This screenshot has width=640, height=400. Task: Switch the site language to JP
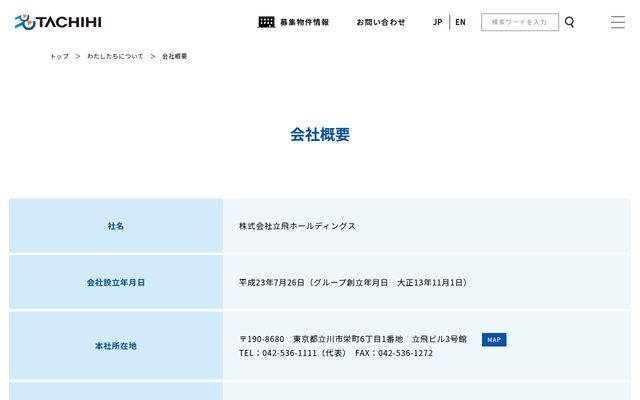tap(438, 22)
